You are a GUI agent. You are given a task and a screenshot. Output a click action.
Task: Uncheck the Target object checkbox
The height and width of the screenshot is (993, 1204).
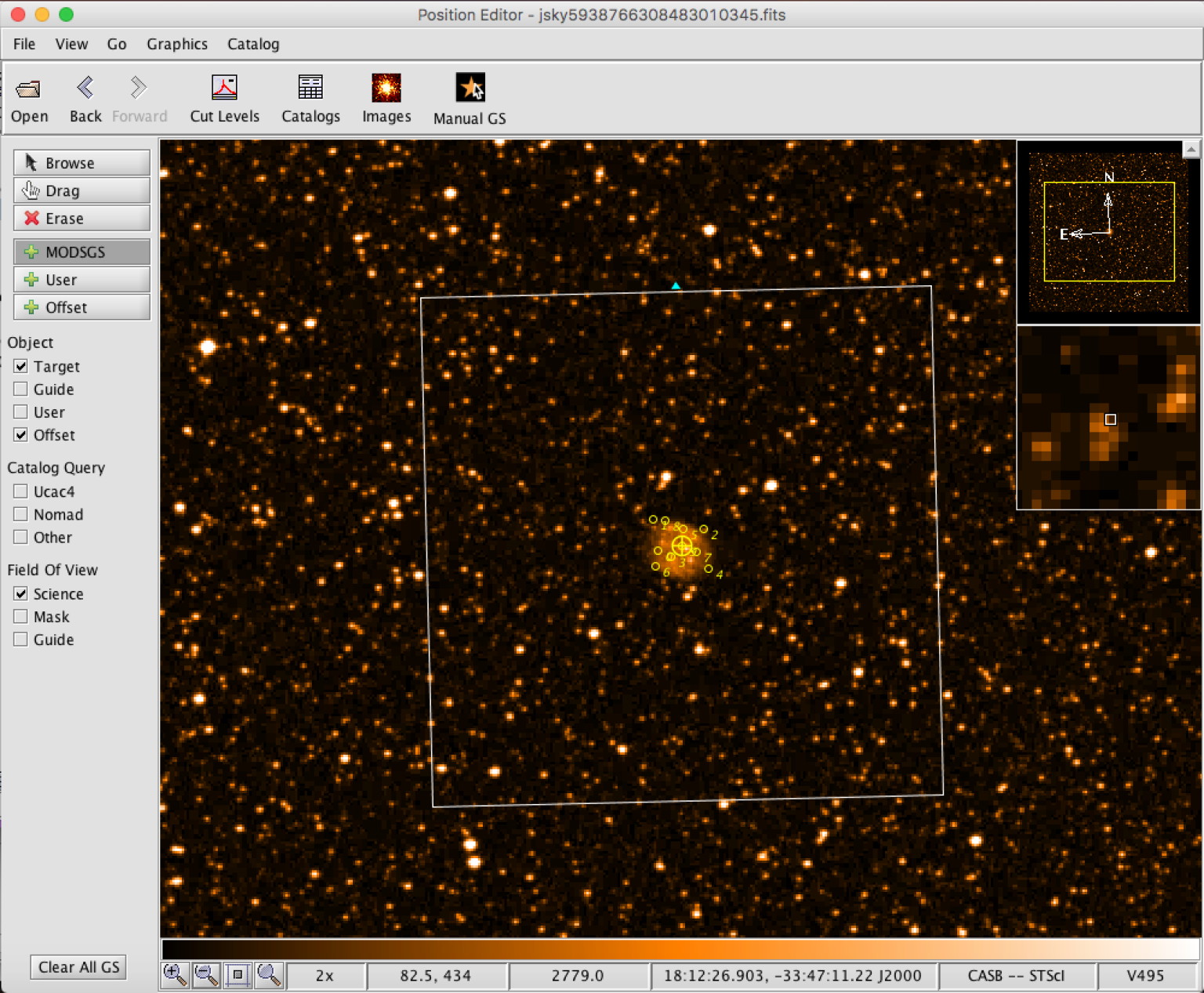click(x=21, y=366)
